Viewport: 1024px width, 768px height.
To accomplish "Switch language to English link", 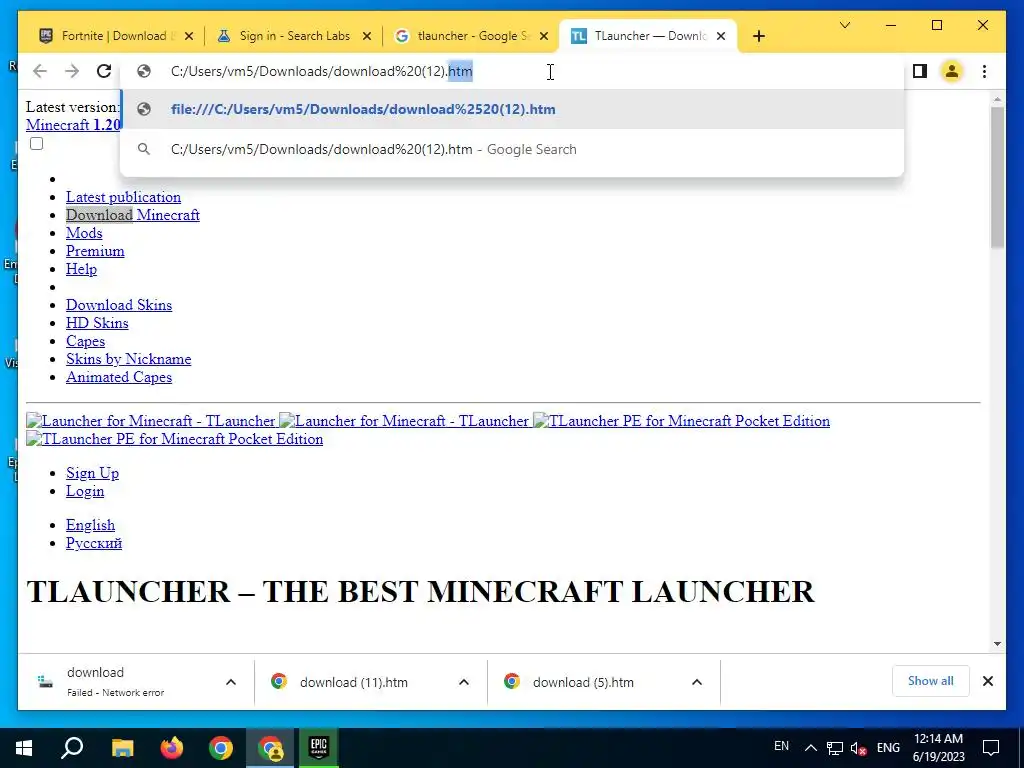I will (90, 525).
